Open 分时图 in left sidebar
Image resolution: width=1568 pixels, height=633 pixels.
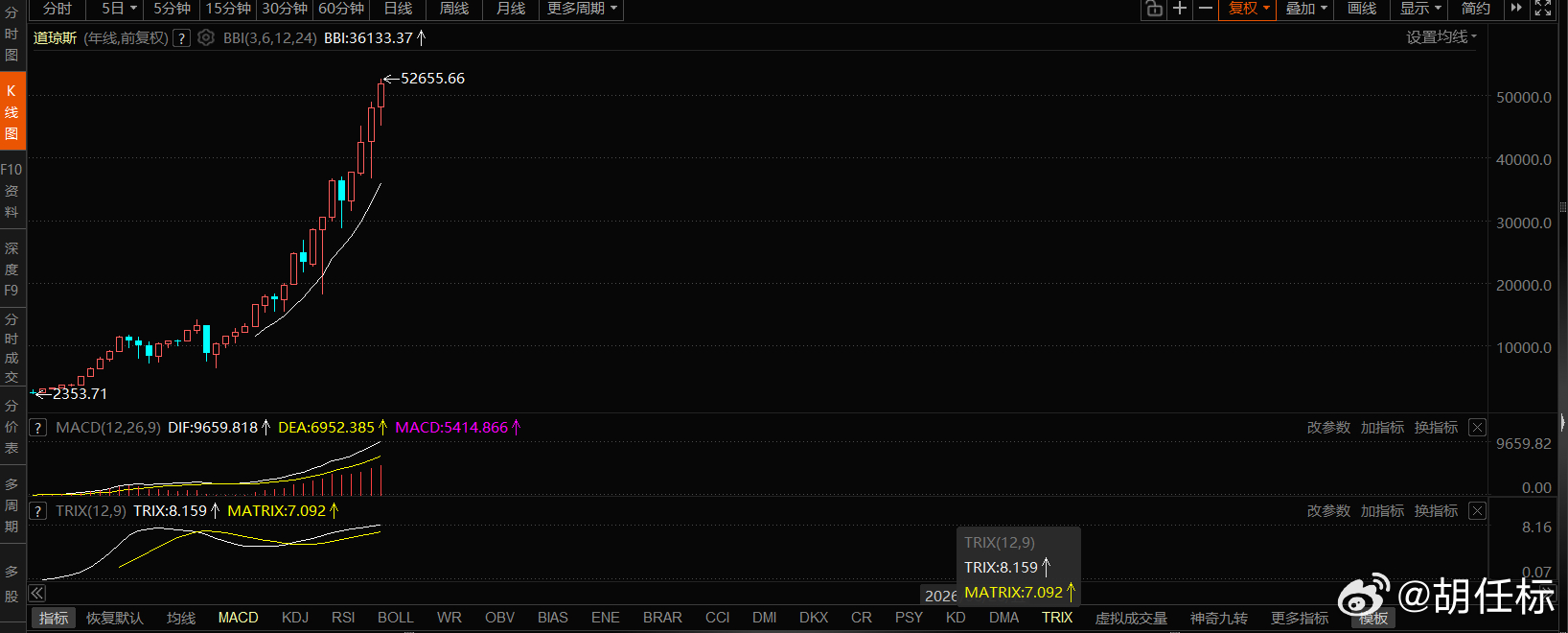tap(12, 35)
